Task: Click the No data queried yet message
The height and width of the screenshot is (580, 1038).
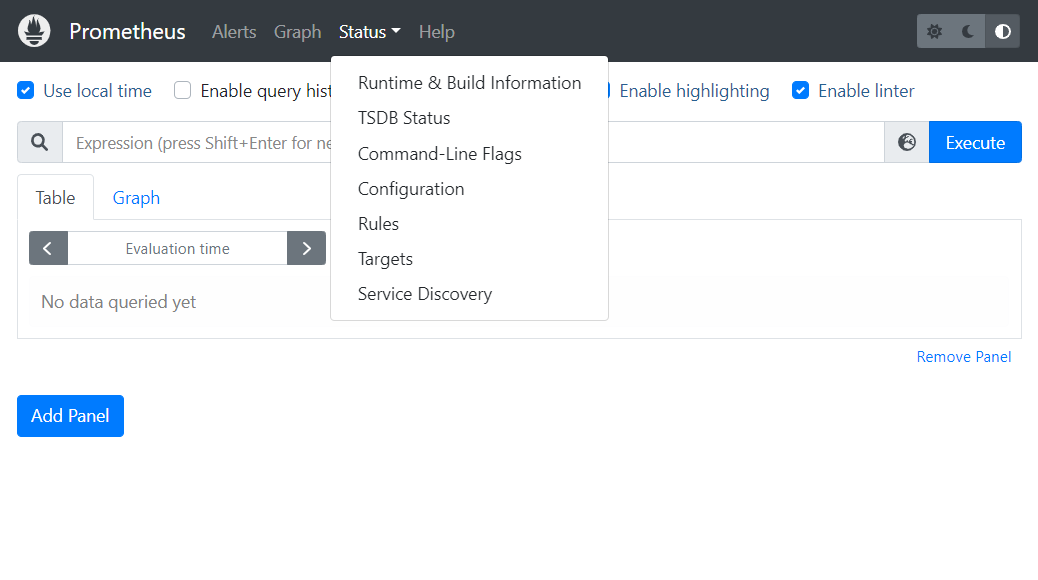Action: click(118, 302)
